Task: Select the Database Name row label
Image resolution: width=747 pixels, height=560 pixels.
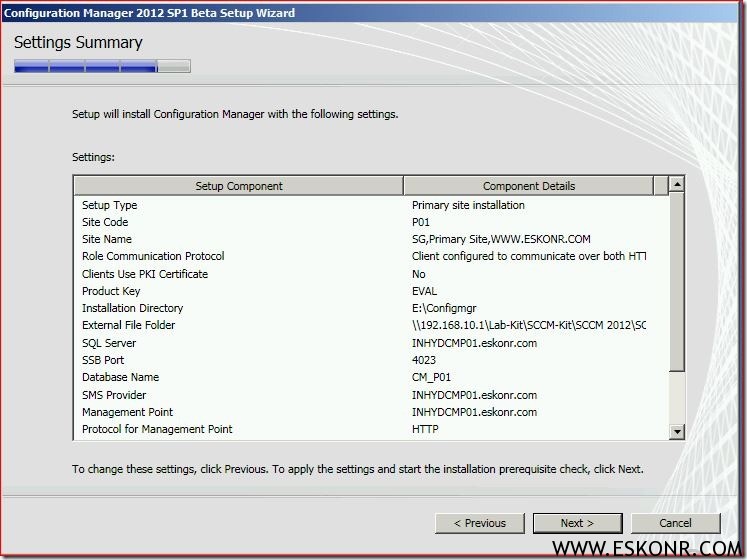Action: coord(121,377)
